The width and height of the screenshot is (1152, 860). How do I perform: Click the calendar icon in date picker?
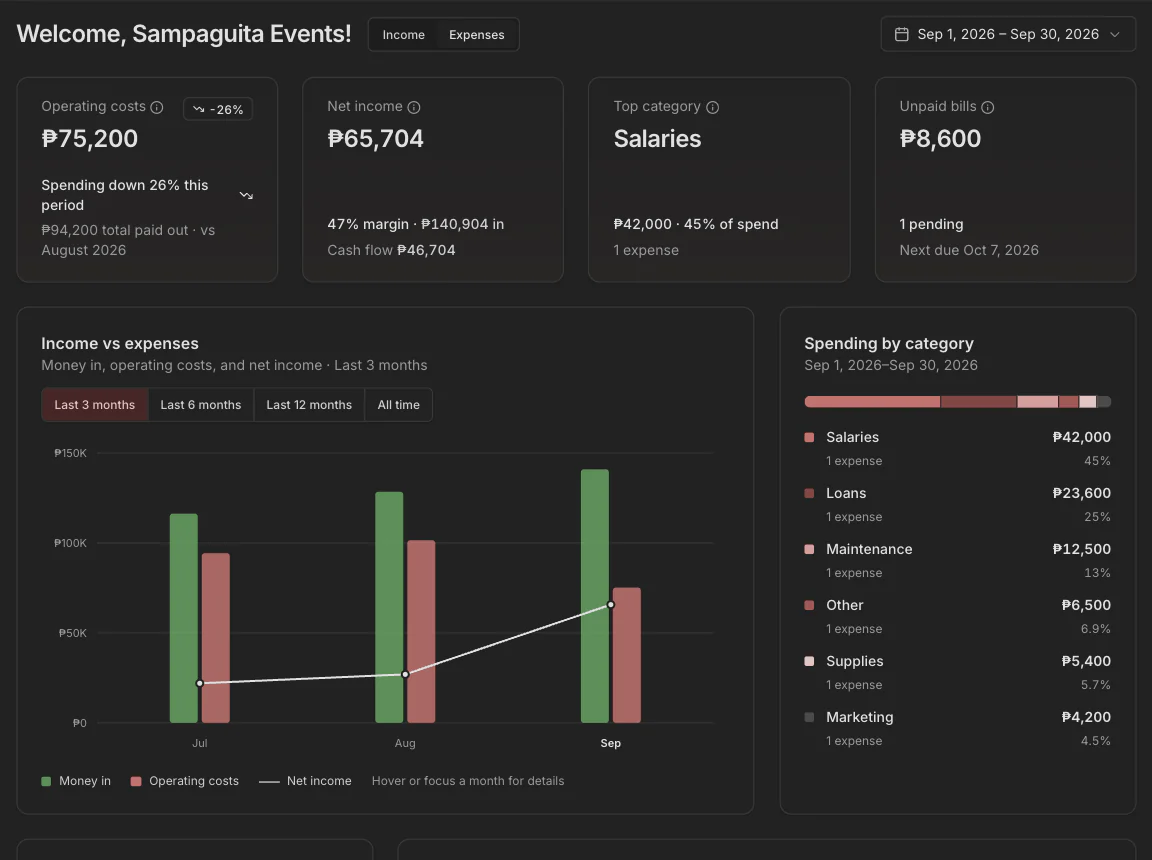[x=901, y=35]
